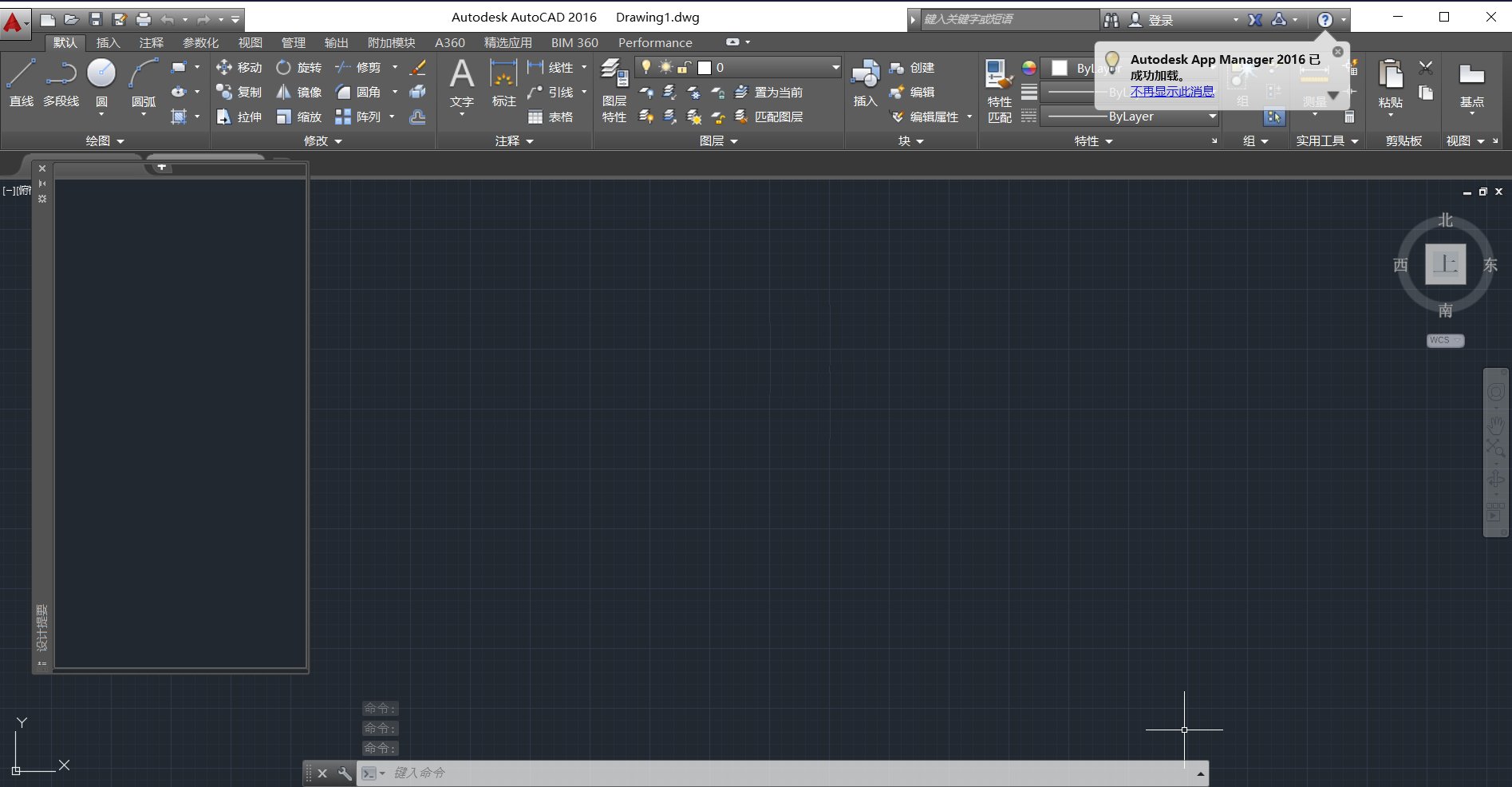Click the 不再显示此消息 link
The width and height of the screenshot is (1512, 787).
(x=1172, y=91)
